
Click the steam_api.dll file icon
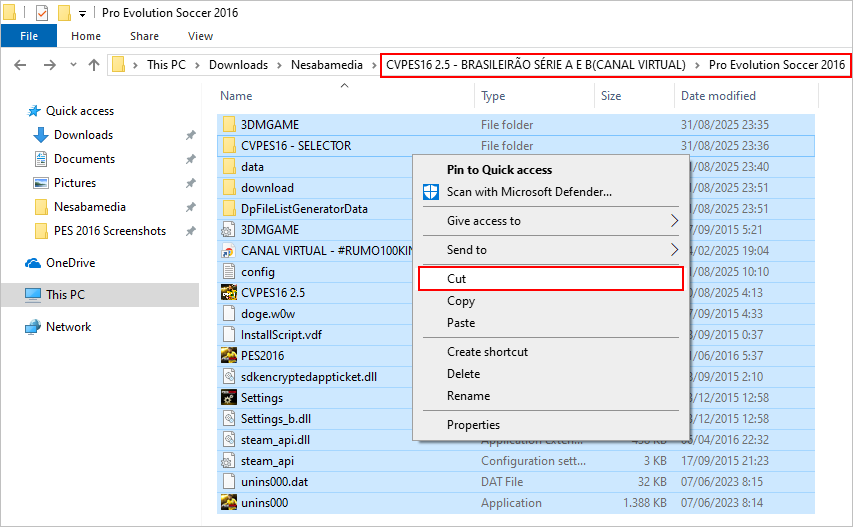point(229,439)
